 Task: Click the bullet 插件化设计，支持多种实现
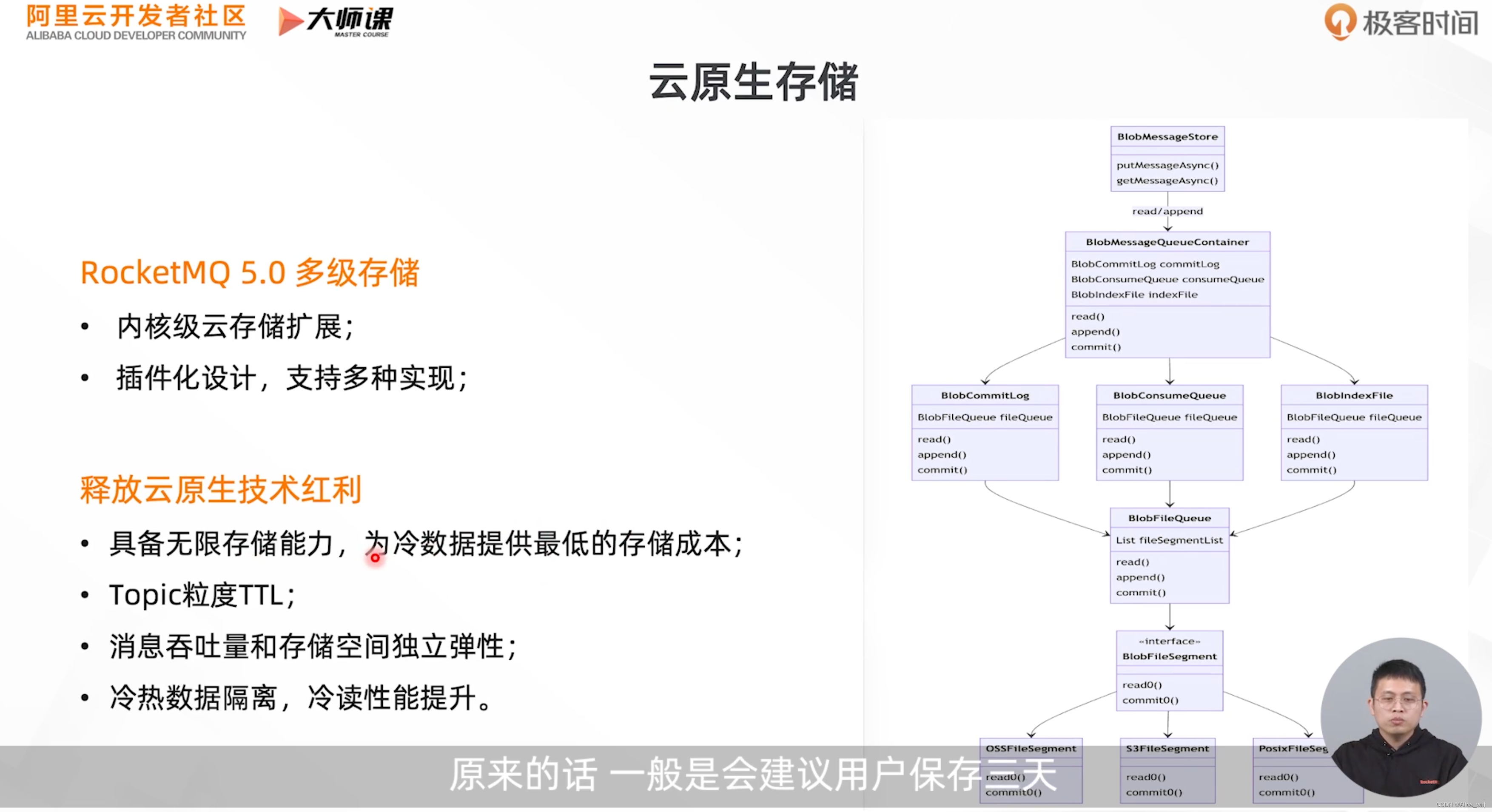(292, 378)
